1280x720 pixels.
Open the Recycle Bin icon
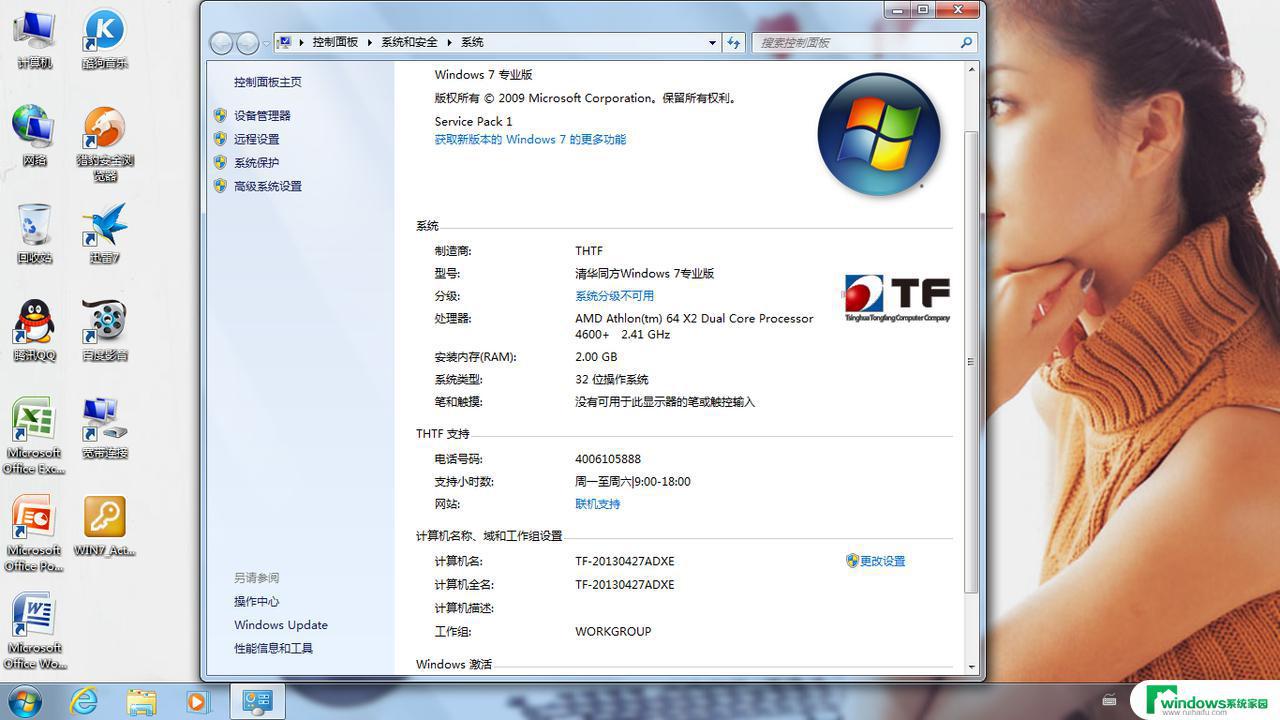34,234
